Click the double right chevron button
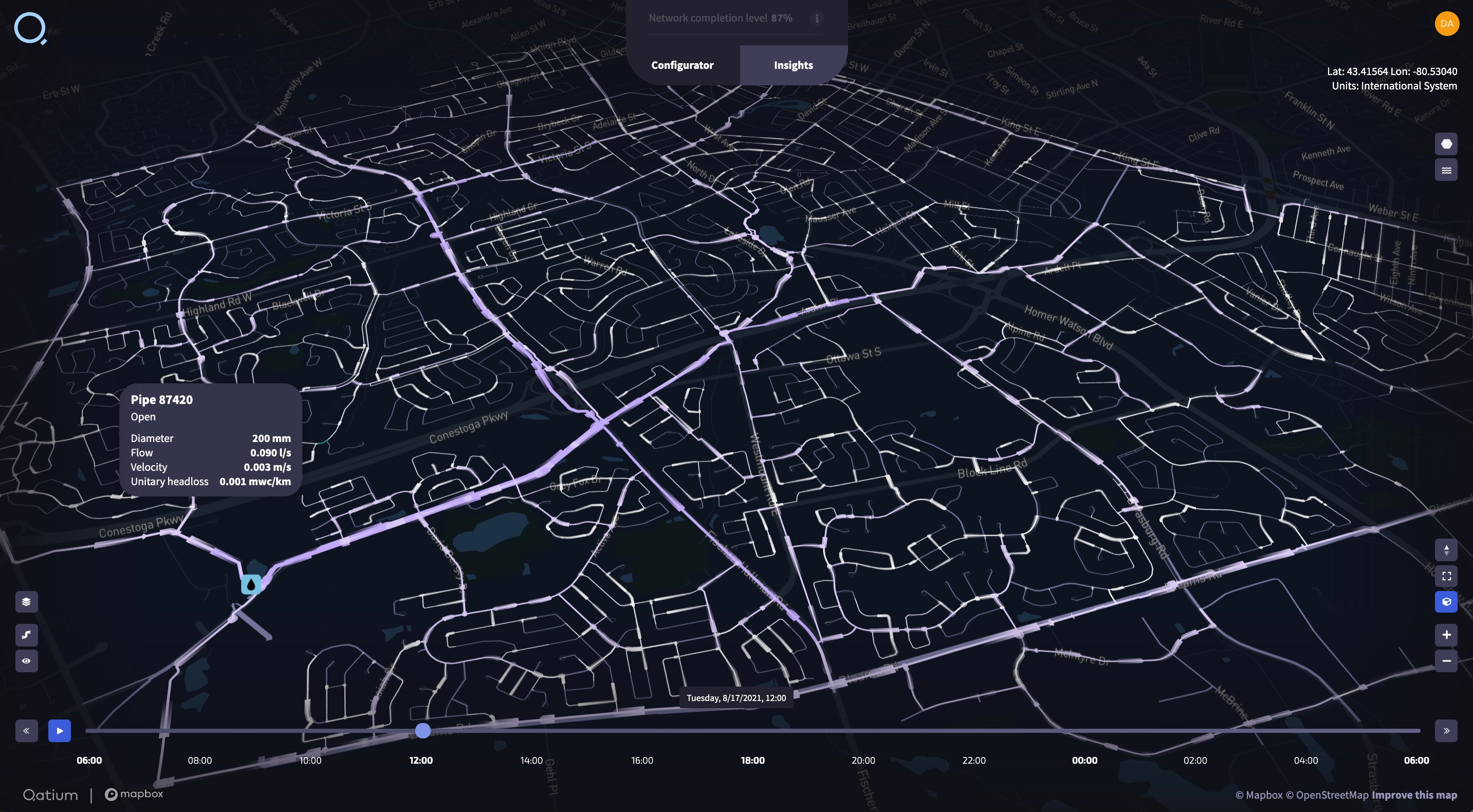The image size is (1473, 812). click(x=1446, y=731)
